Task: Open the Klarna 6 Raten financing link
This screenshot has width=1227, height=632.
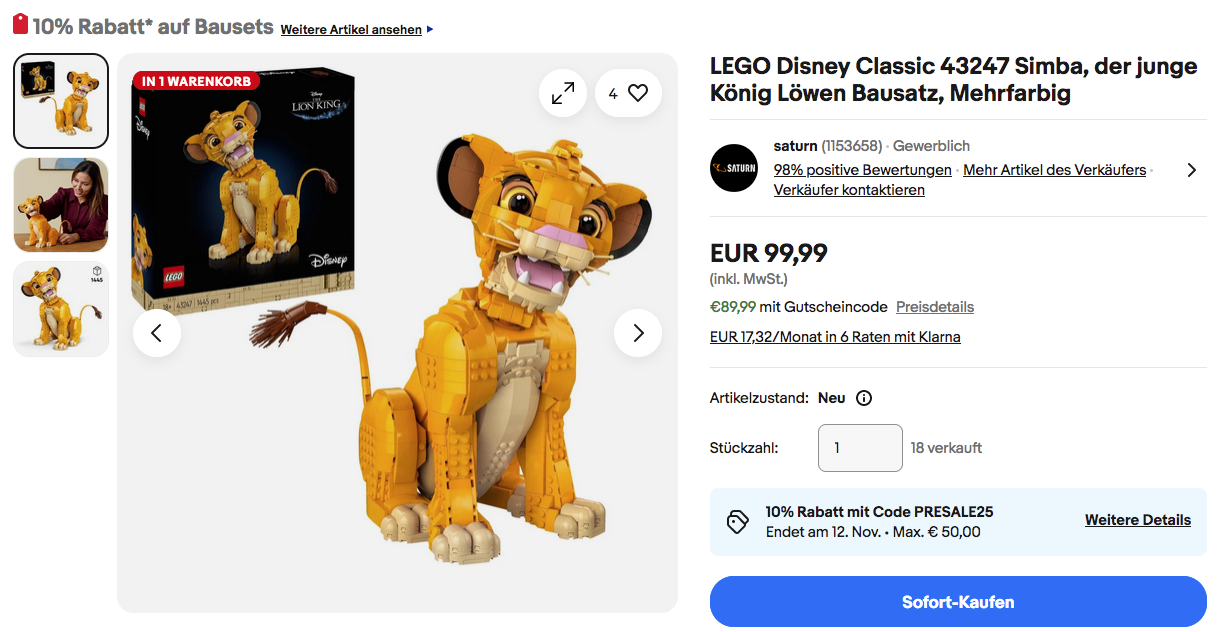Action: click(x=835, y=337)
